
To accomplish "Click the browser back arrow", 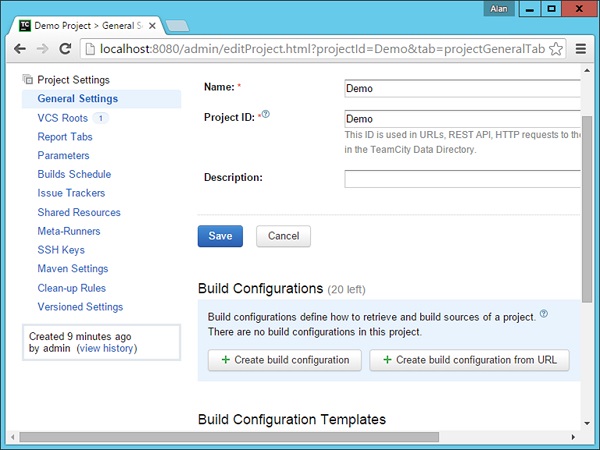I will coord(20,49).
